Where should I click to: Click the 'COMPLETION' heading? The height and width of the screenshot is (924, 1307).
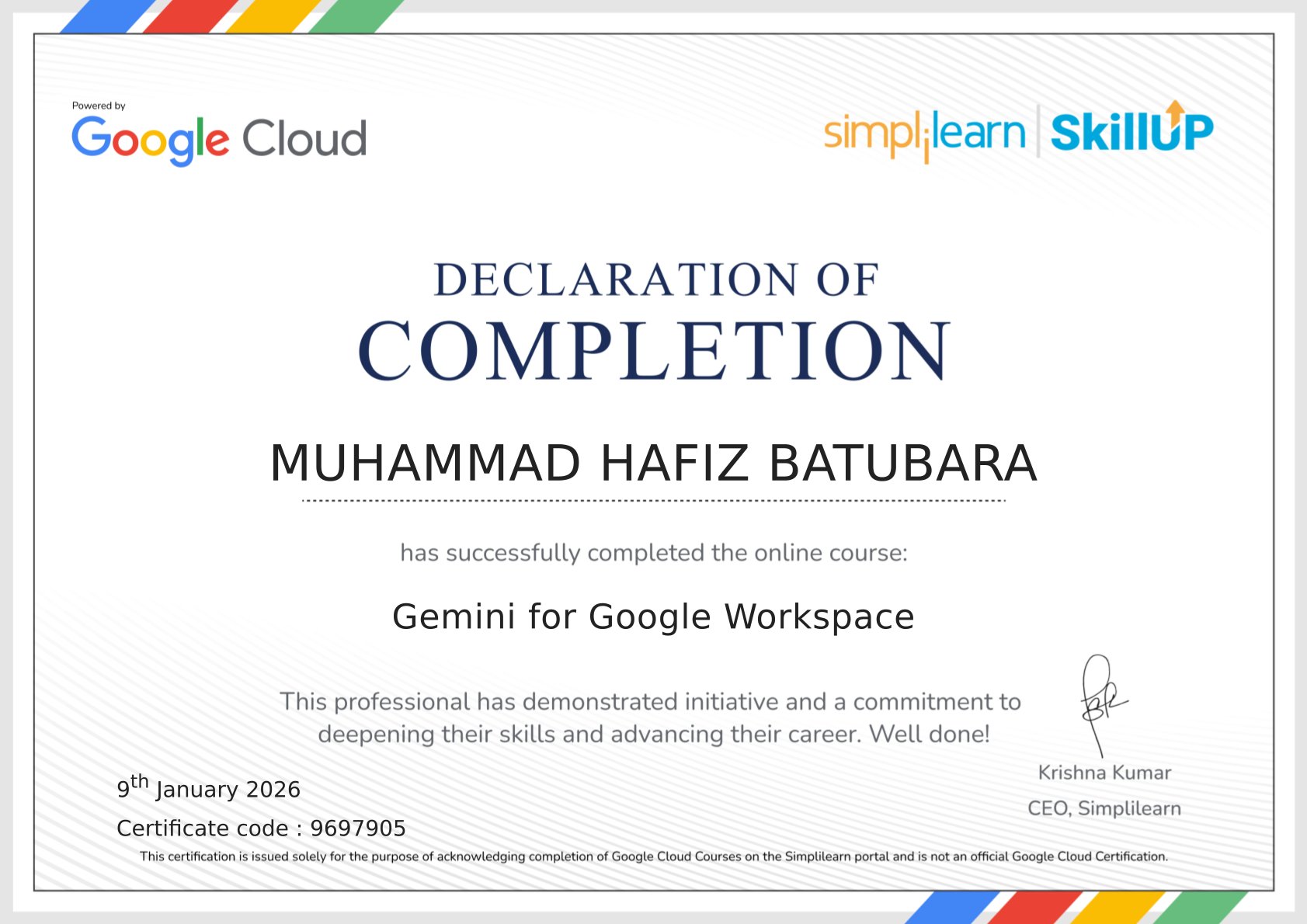coord(654,350)
